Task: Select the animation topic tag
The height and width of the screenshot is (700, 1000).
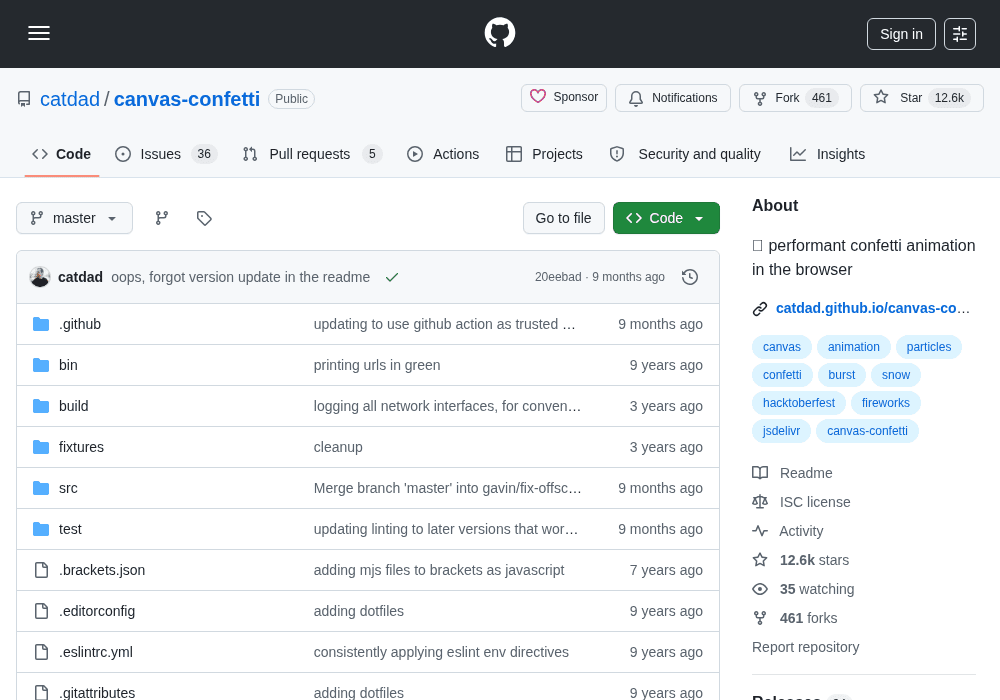Action: 853,347
